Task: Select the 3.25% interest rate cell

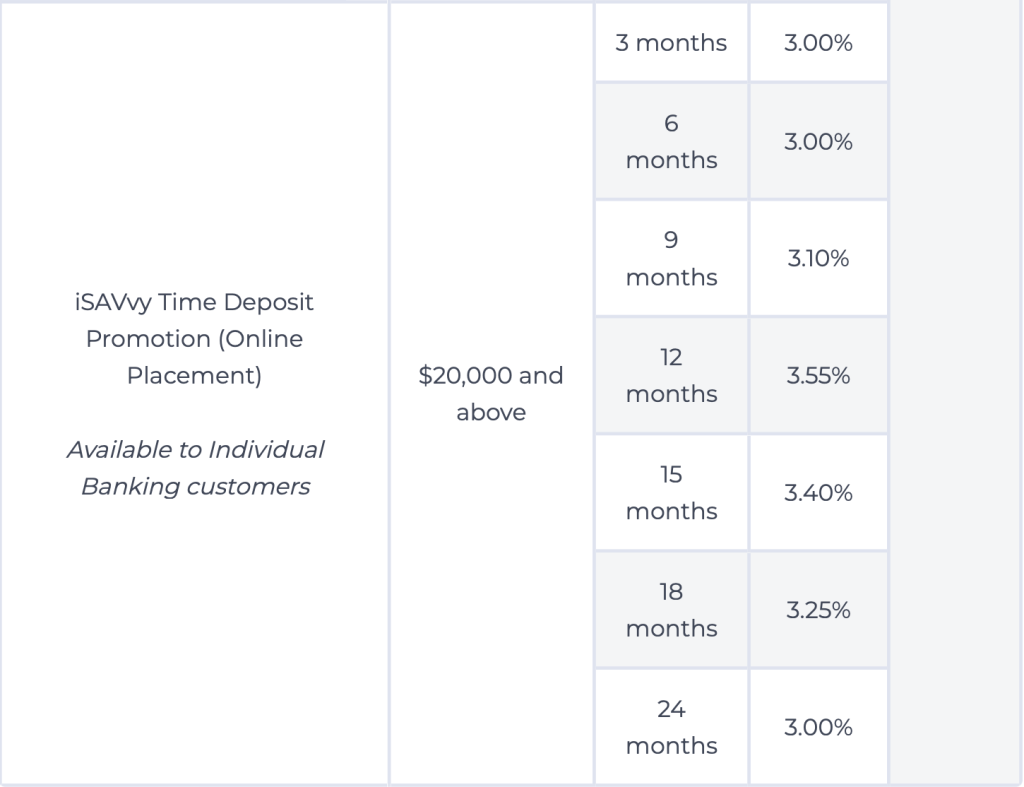Action: [818, 609]
